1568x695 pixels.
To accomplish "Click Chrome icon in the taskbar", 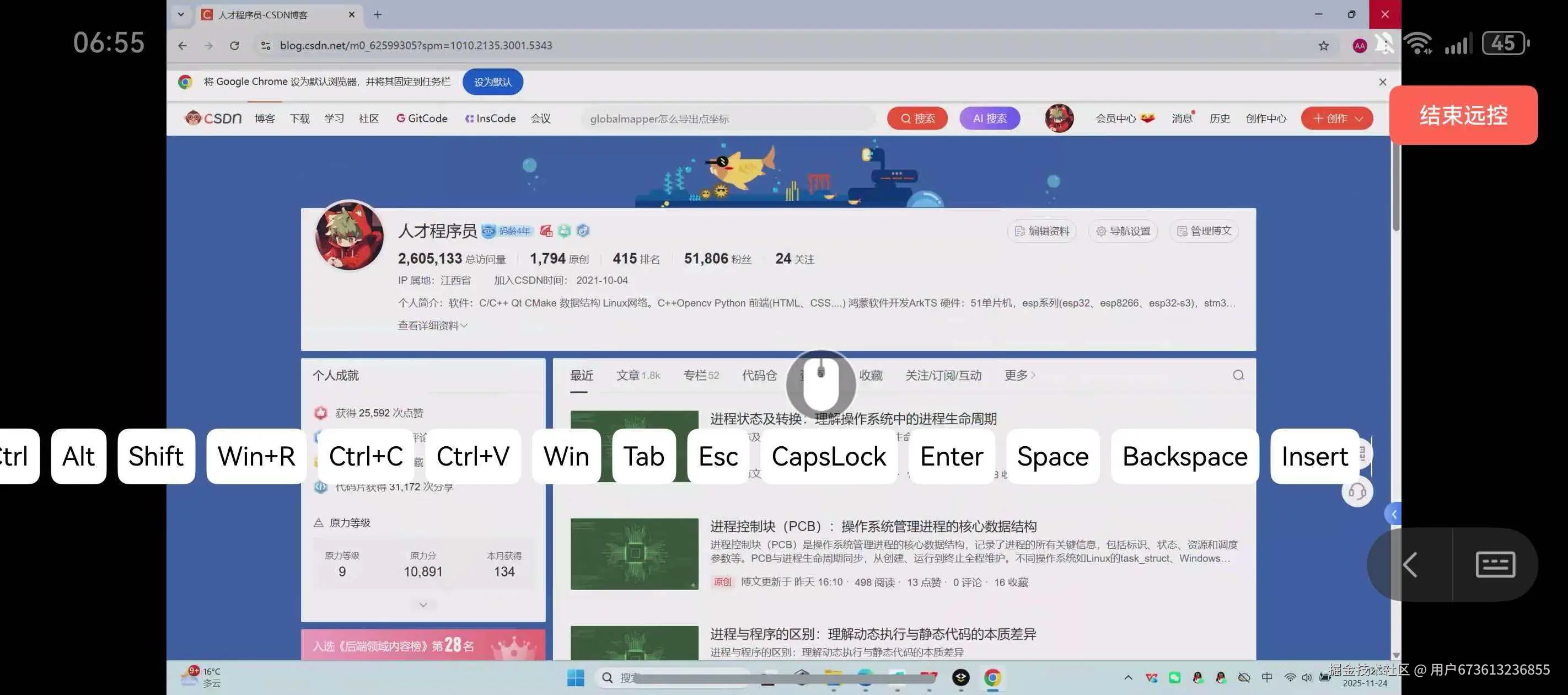I will tap(992, 677).
